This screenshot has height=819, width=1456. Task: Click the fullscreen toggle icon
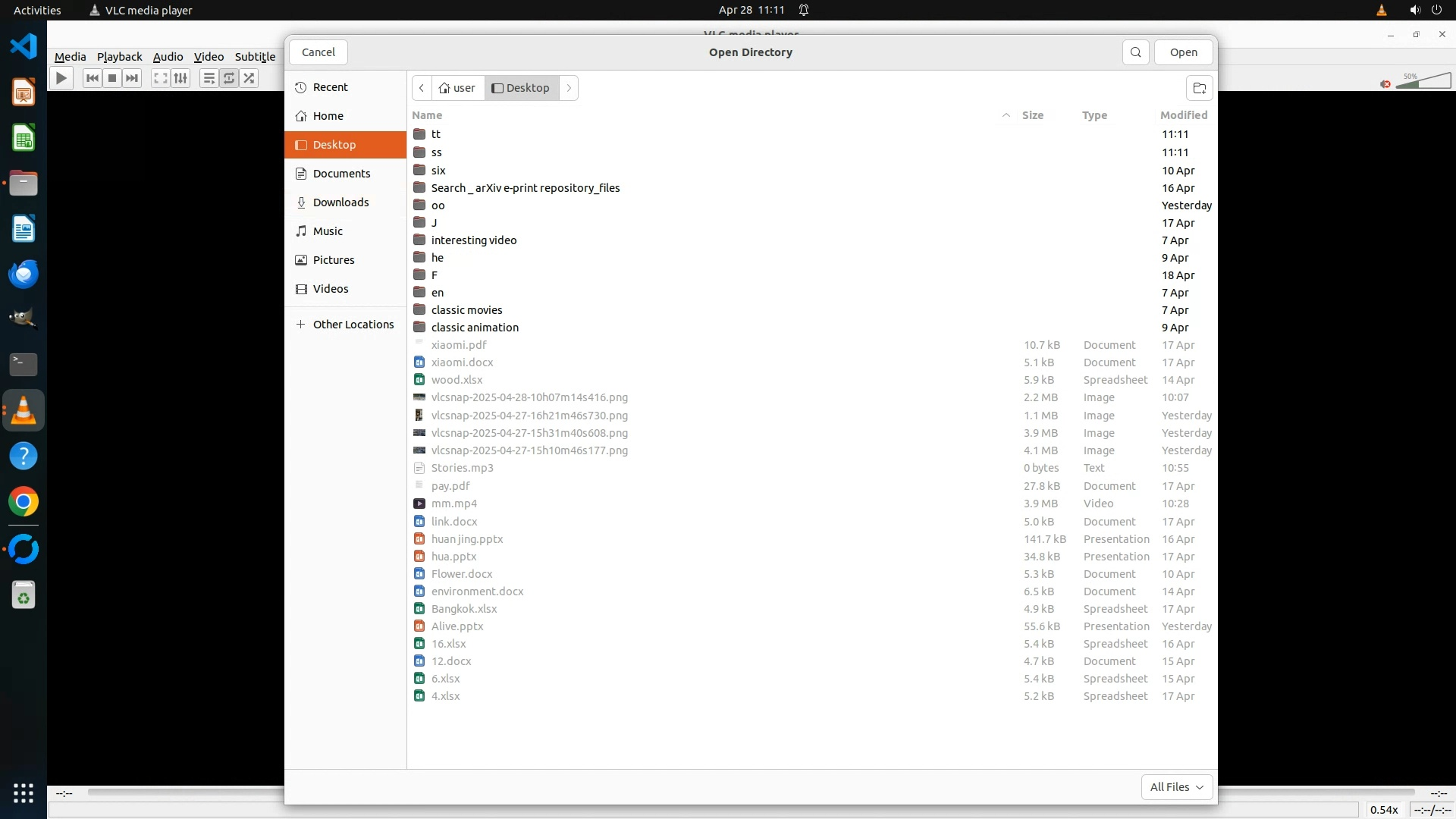pyautogui.click(x=160, y=78)
